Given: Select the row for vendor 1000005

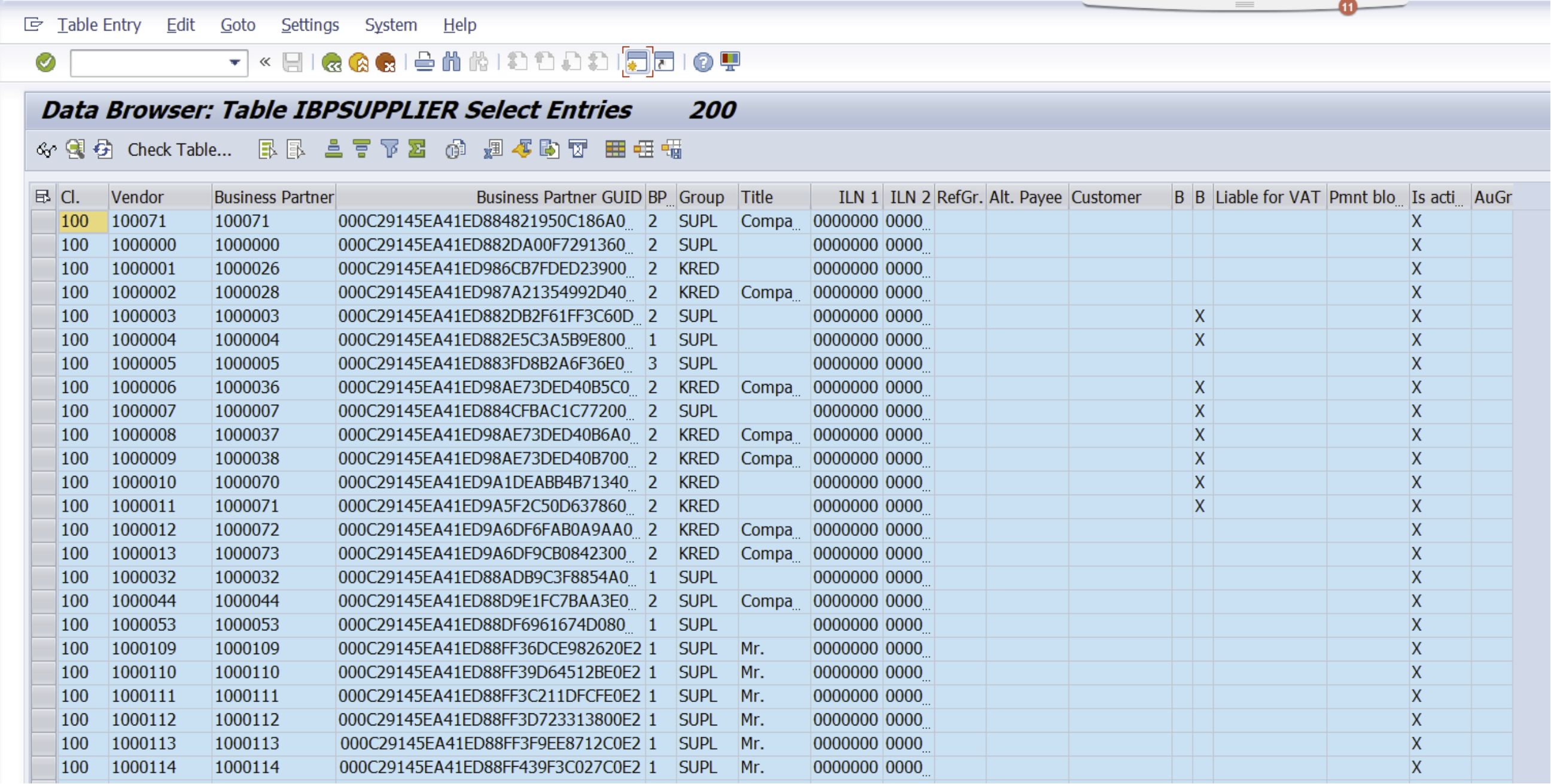Looking at the screenshot, I should click(x=44, y=364).
